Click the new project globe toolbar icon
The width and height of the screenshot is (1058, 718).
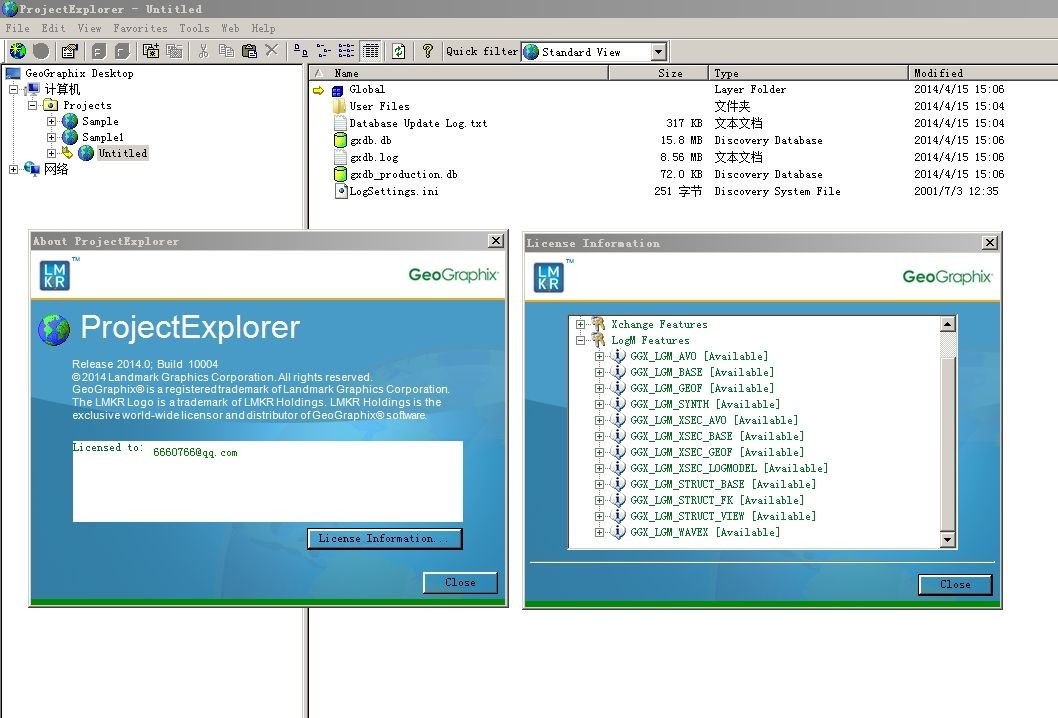click(18, 51)
